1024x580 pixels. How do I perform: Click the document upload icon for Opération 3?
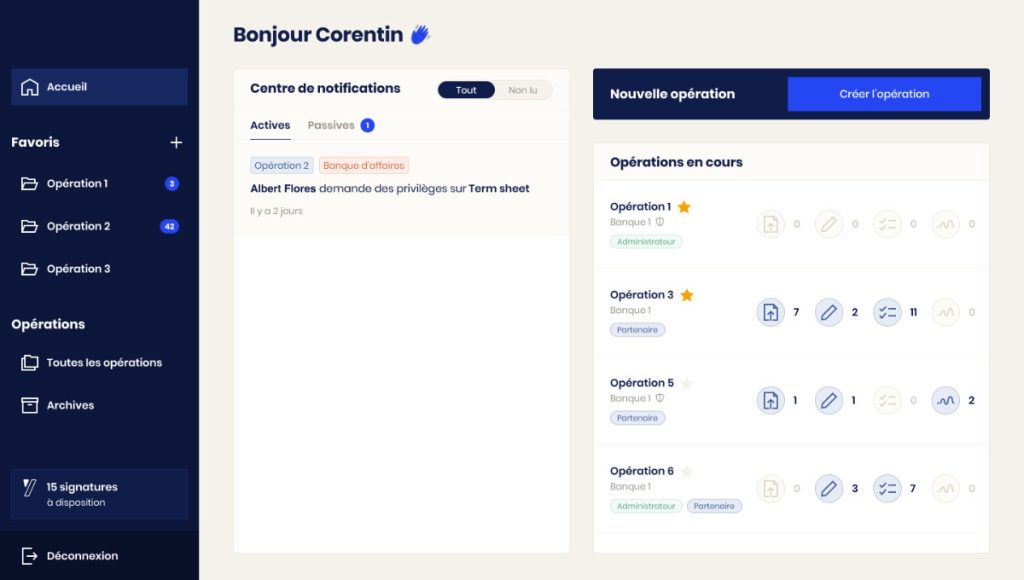tap(771, 312)
